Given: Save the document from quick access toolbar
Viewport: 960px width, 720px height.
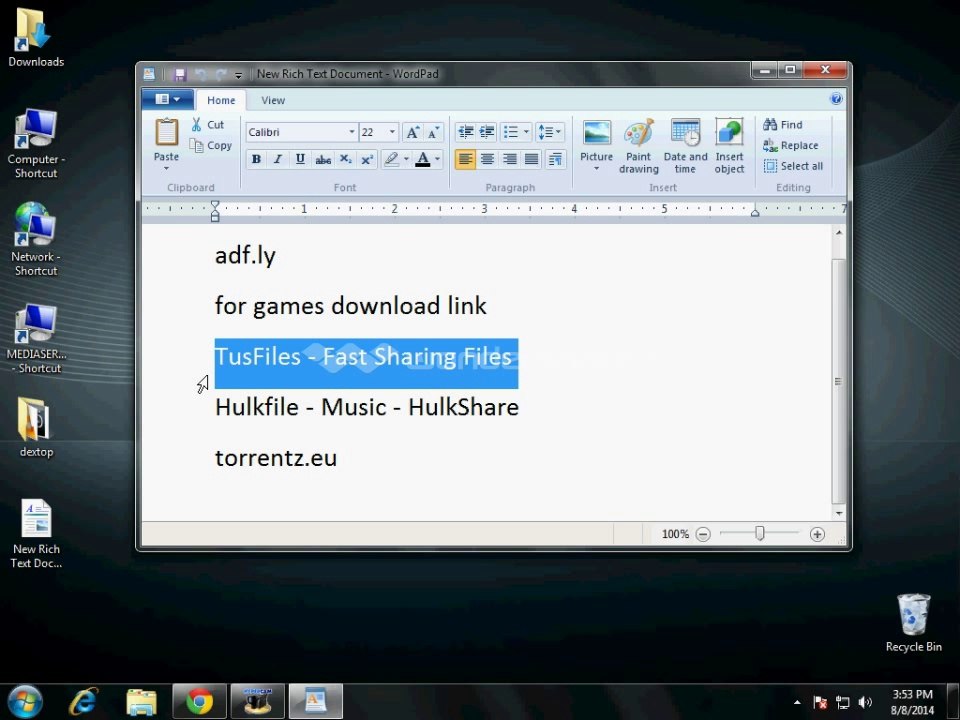Looking at the screenshot, I should [x=179, y=75].
